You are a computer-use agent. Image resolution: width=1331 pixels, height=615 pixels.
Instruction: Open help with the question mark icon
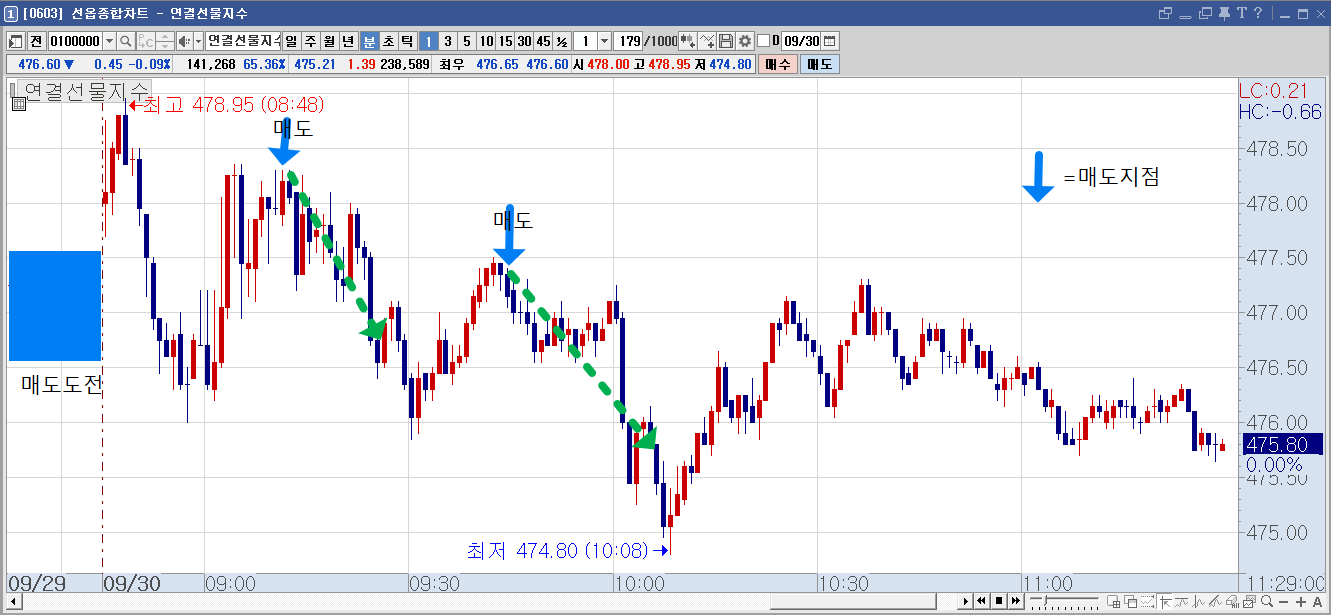coord(1258,13)
